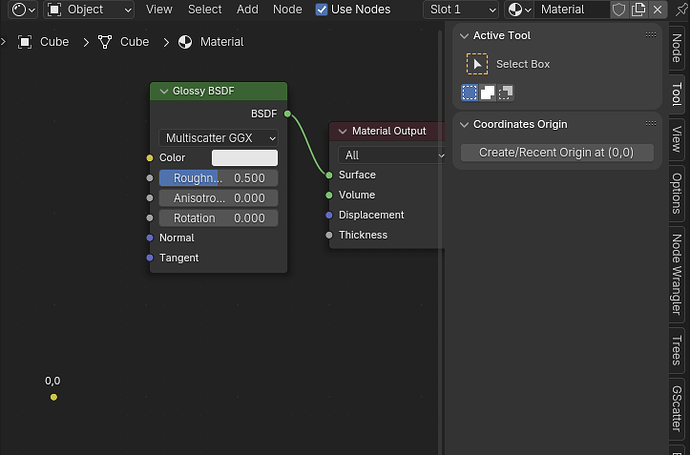The height and width of the screenshot is (455, 690).
Task: Open the Select menu
Action: coord(205,9)
